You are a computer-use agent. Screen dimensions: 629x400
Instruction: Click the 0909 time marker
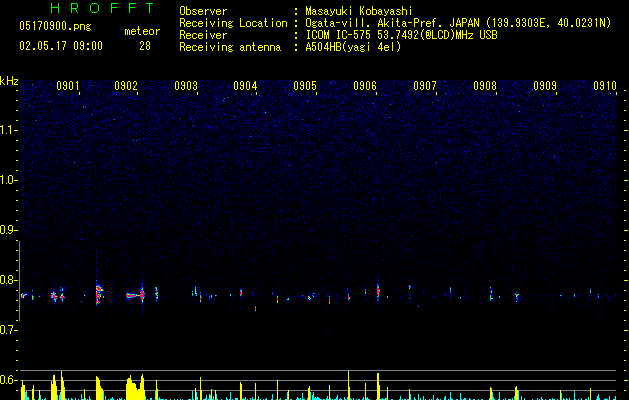pyautogui.click(x=545, y=86)
